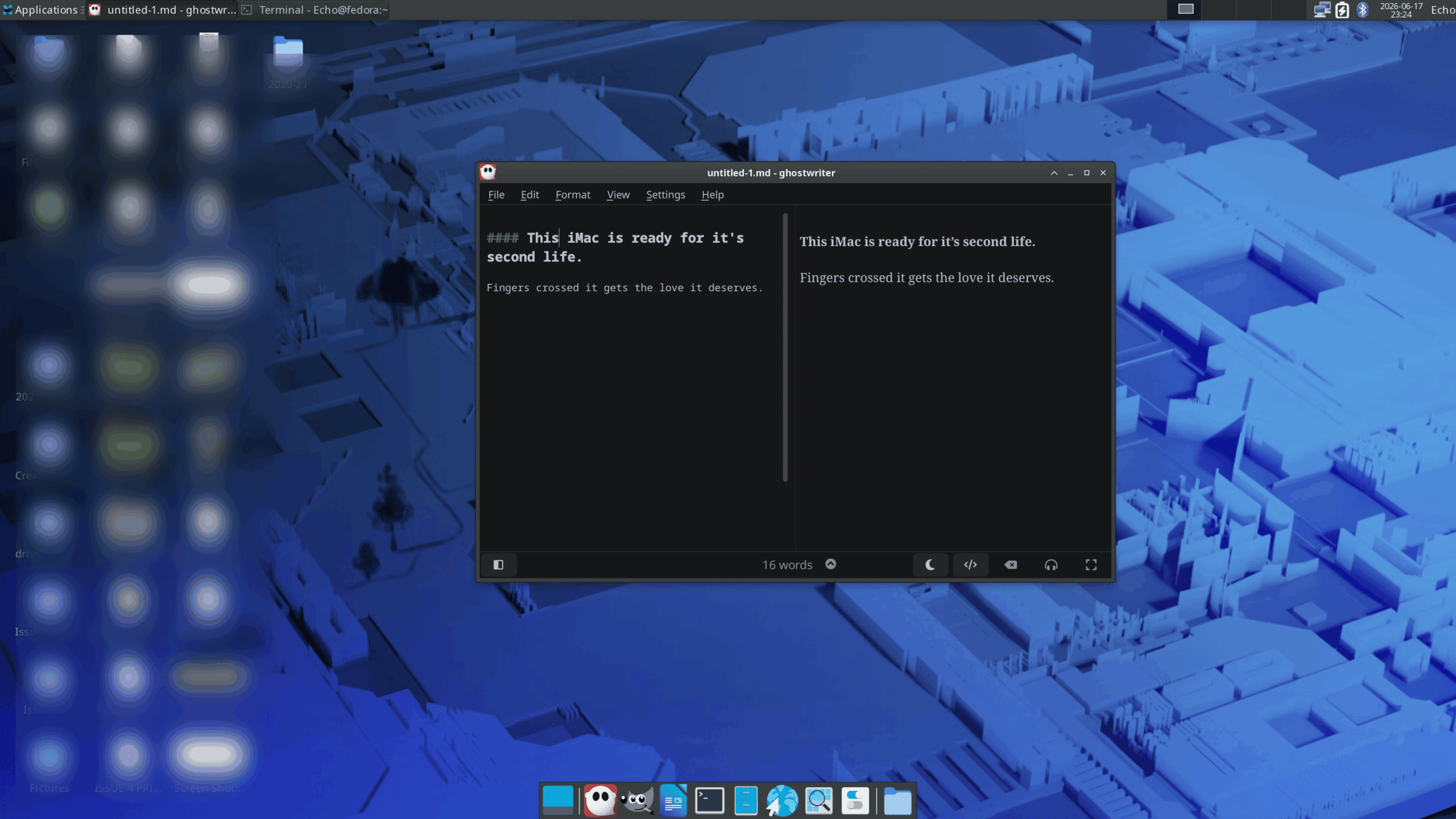1456x819 pixels.
Task: Open the Help menu
Action: 712,195
